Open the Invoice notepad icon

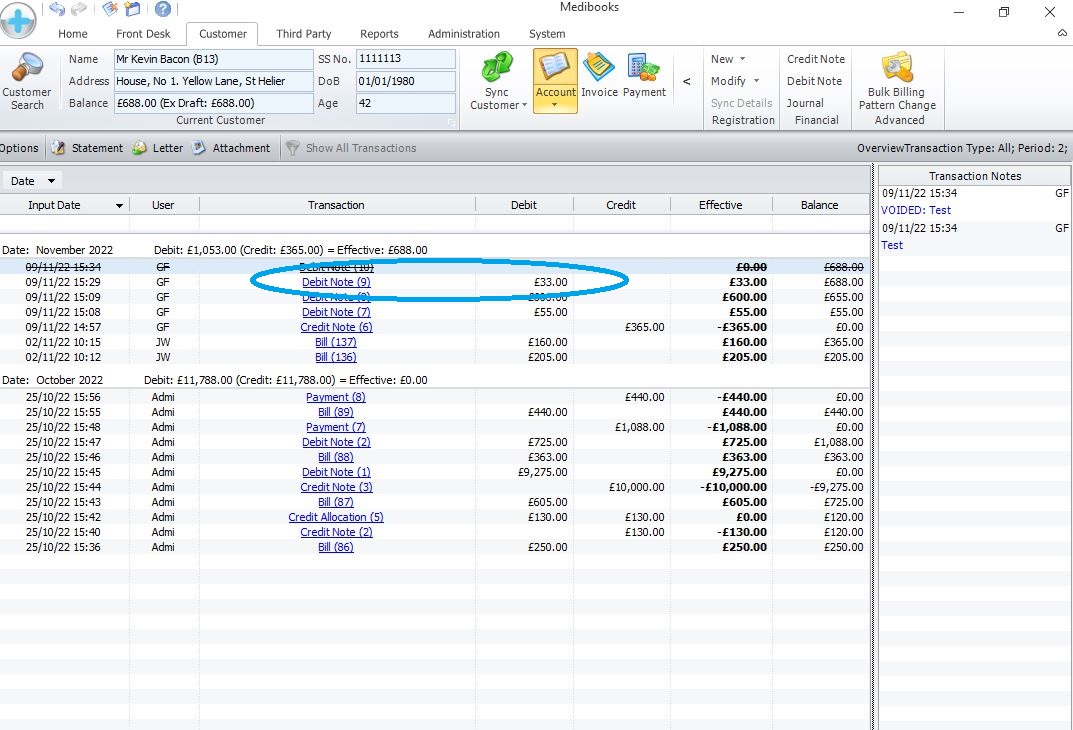(x=599, y=68)
